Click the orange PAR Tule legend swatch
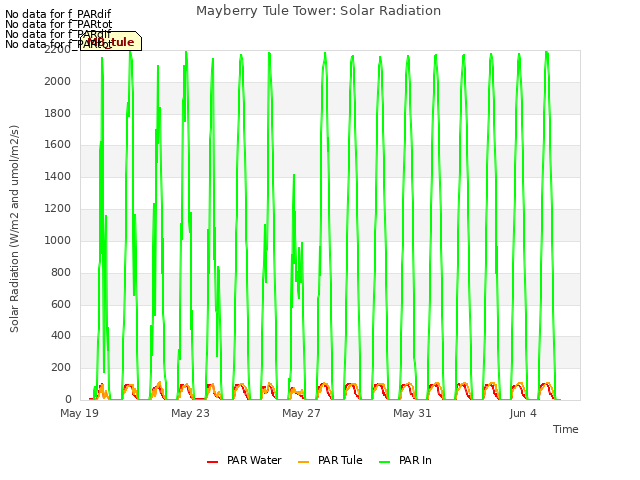Screen dimensions: 640x480 click(303, 462)
